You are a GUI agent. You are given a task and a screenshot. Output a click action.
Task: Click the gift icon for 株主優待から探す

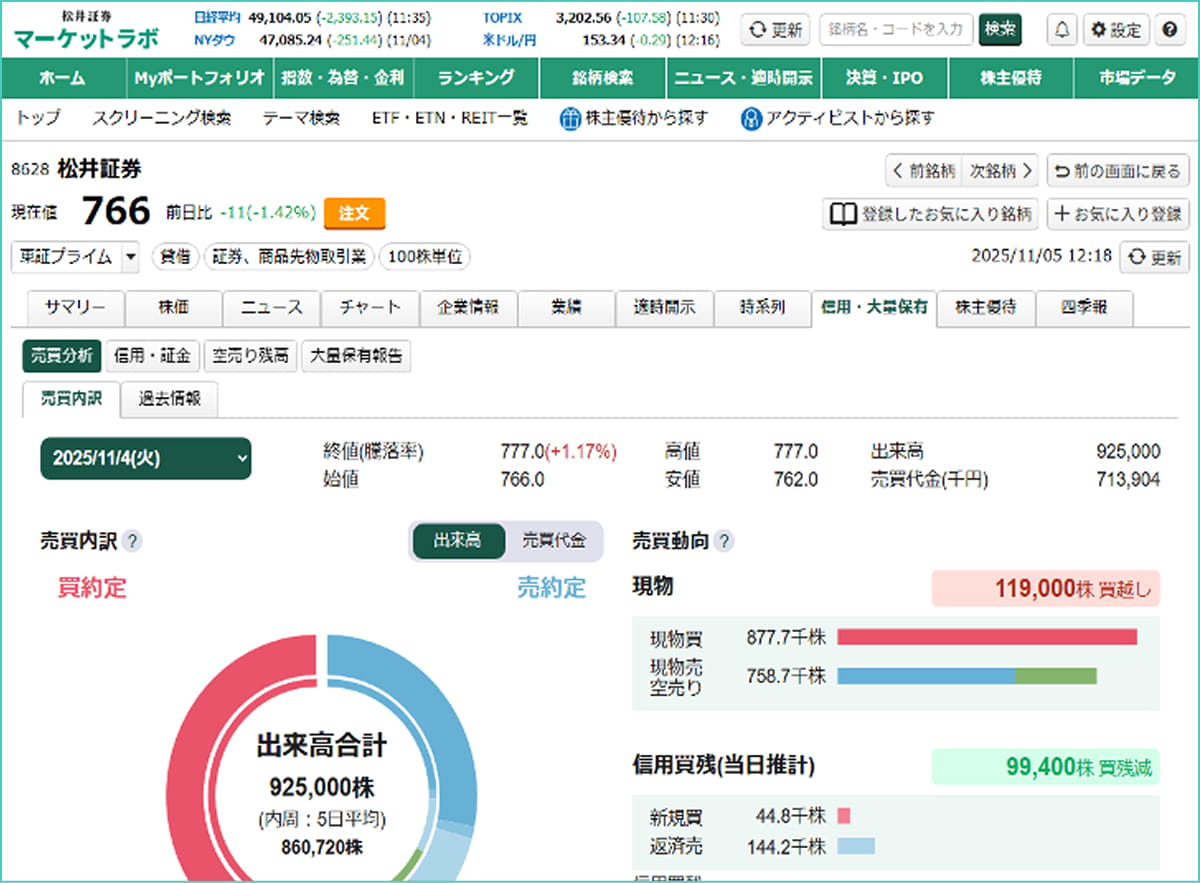[x=570, y=119]
